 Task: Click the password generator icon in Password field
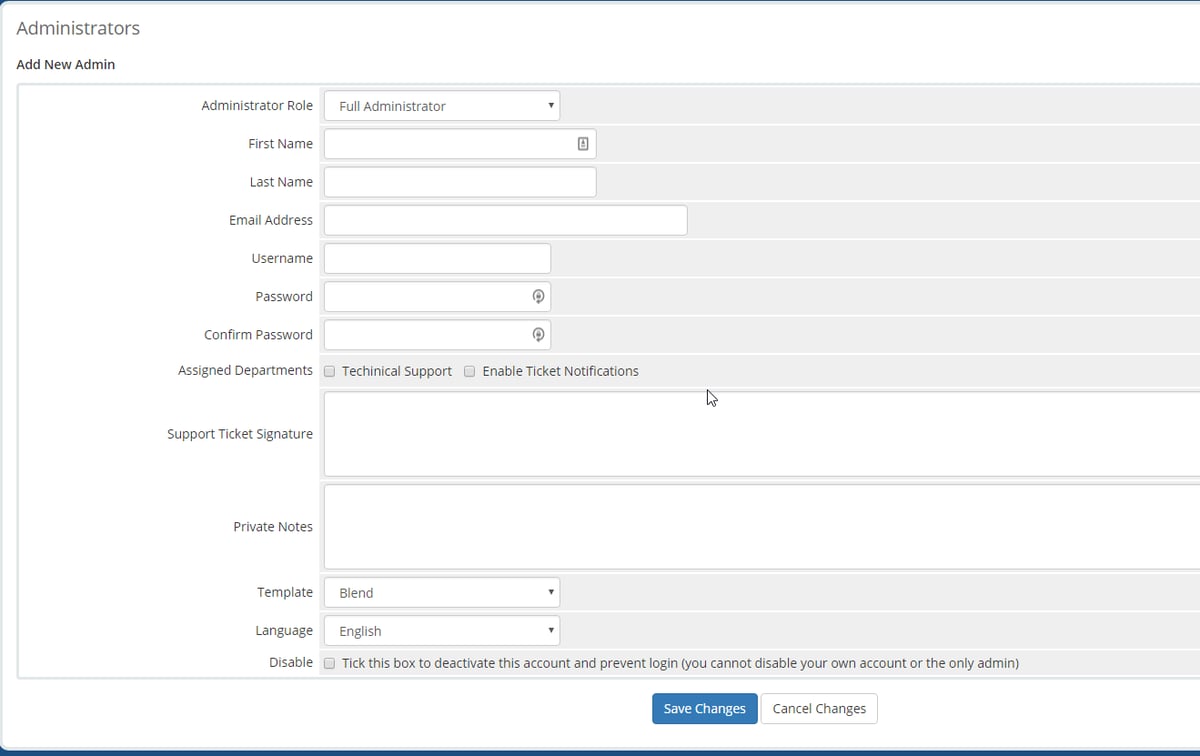pyautogui.click(x=537, y=296)
